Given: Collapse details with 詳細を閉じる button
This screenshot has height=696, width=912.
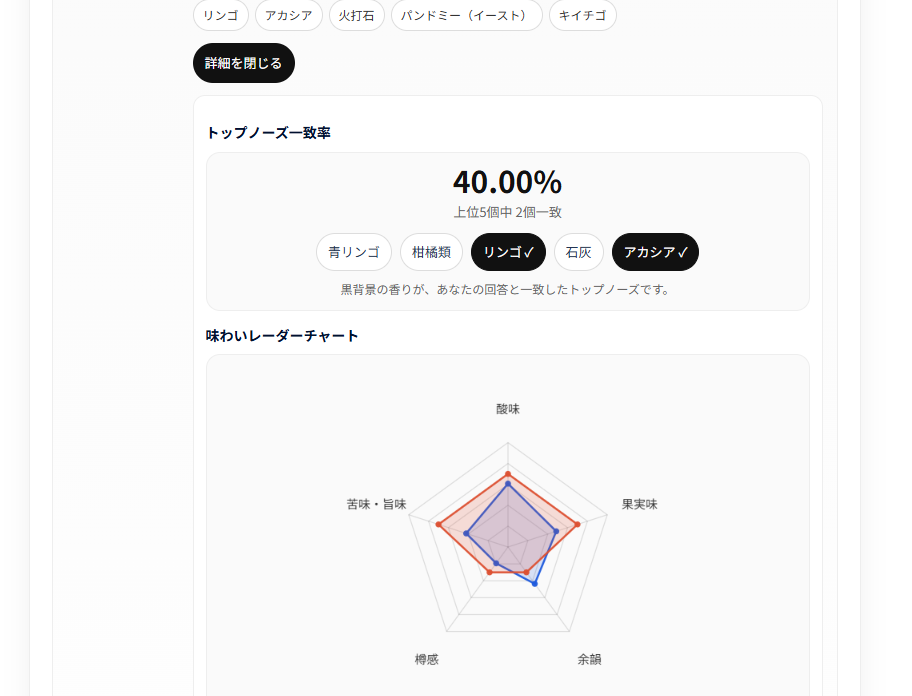Looking at the screenshot, I should pyautogui.click(x=243, y=63).
